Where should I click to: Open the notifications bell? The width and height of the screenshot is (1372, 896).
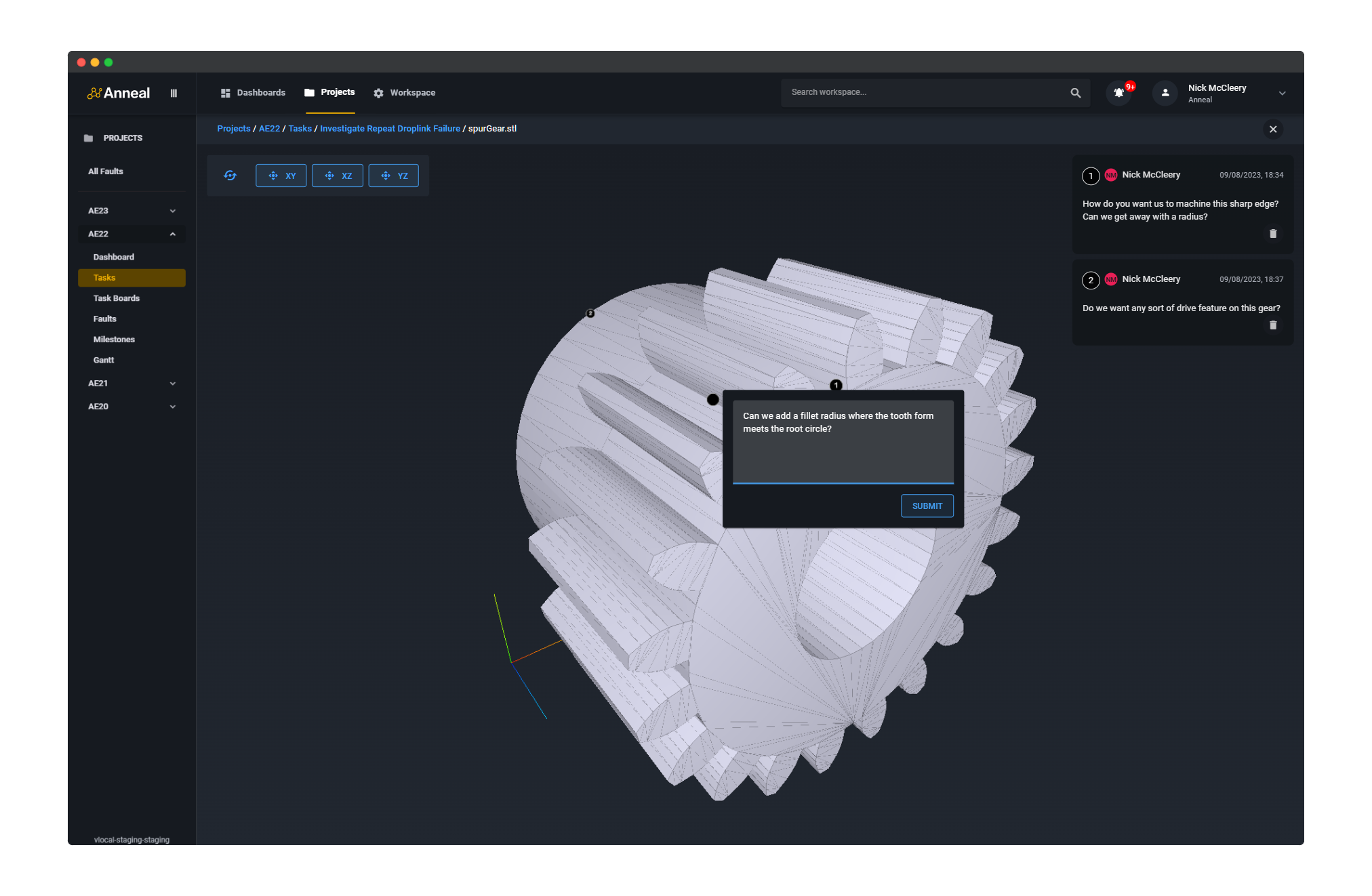1118,93
